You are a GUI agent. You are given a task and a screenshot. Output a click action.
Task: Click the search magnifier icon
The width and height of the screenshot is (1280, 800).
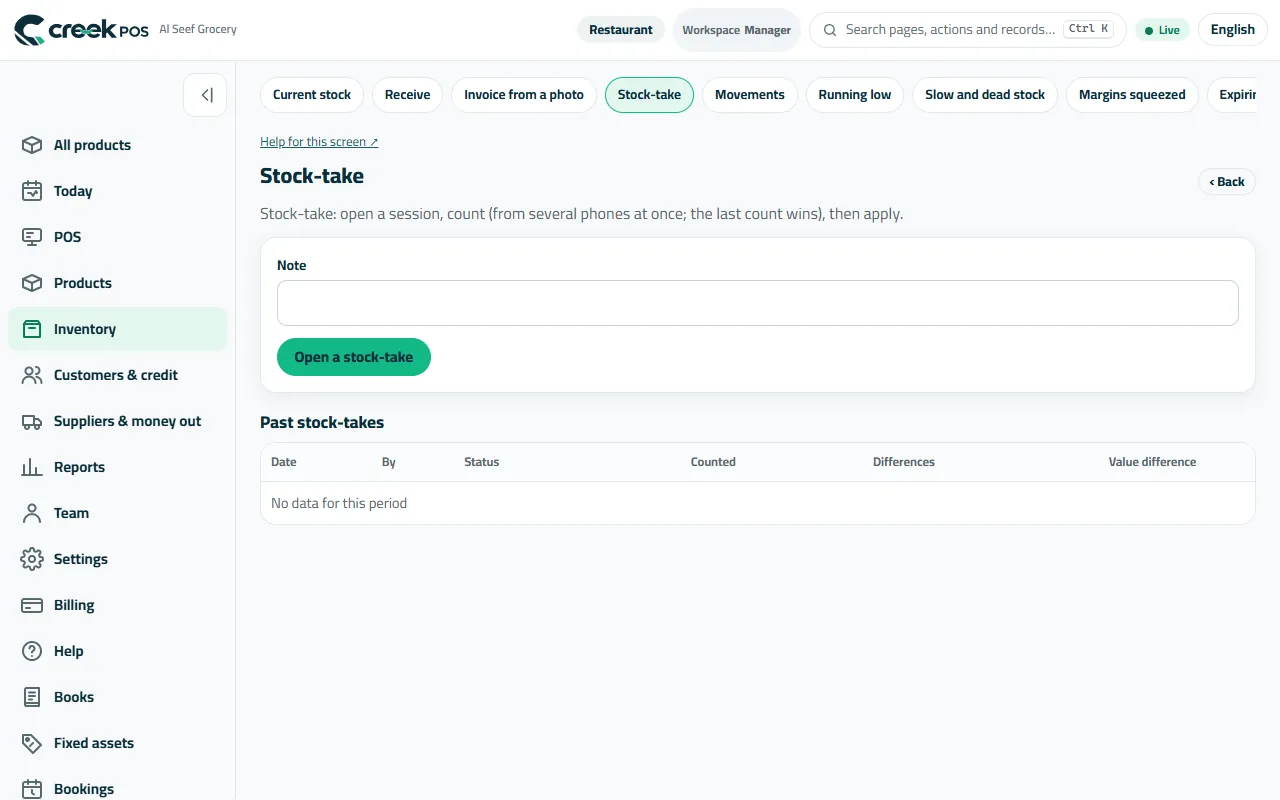point(830,30)
